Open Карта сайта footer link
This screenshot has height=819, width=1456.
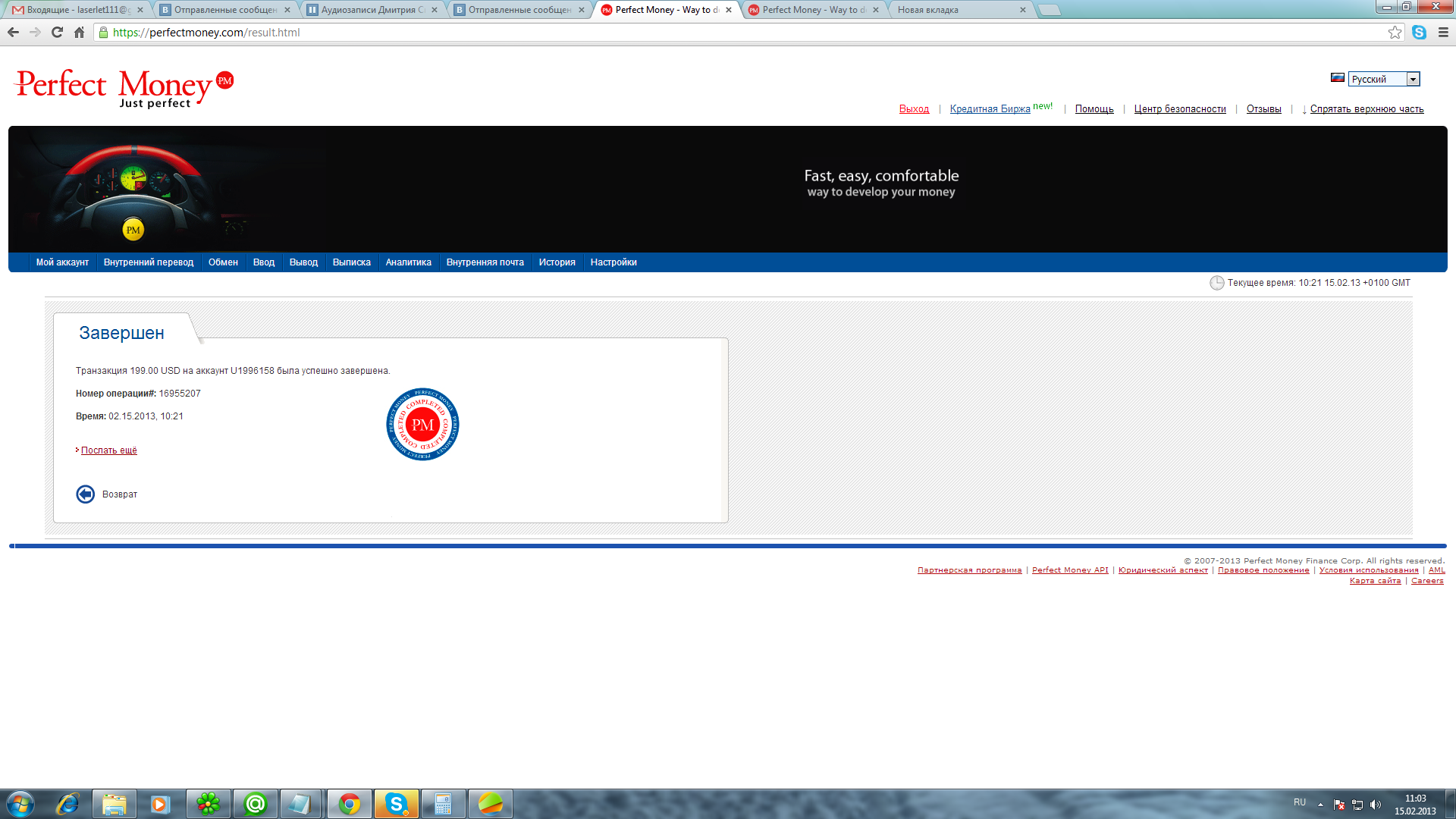[1375, 581]
